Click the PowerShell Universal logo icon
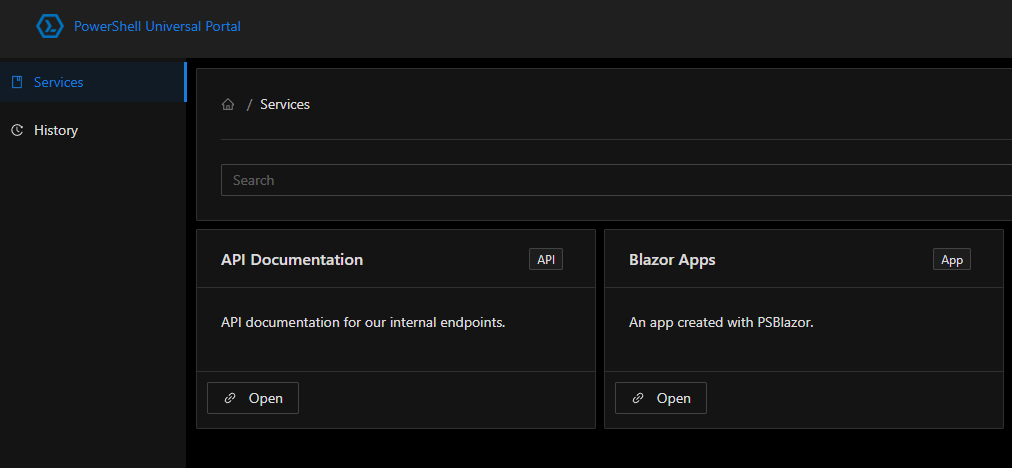Image resolution: width=1012 pixels, height=468 pixels. [50, 26]
